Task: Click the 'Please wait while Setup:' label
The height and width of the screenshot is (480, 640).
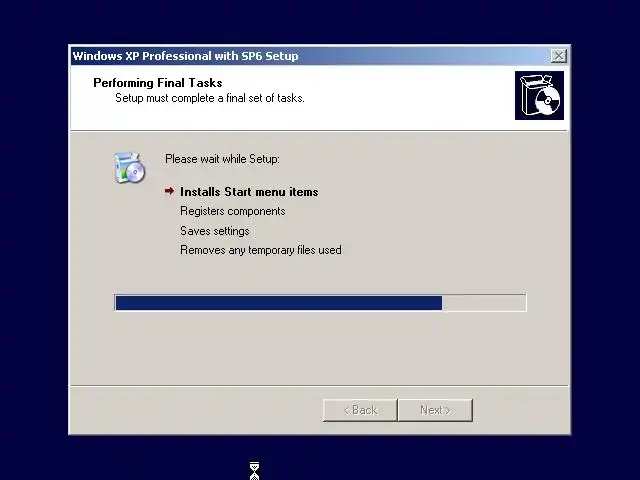Action: pos(222,159)
